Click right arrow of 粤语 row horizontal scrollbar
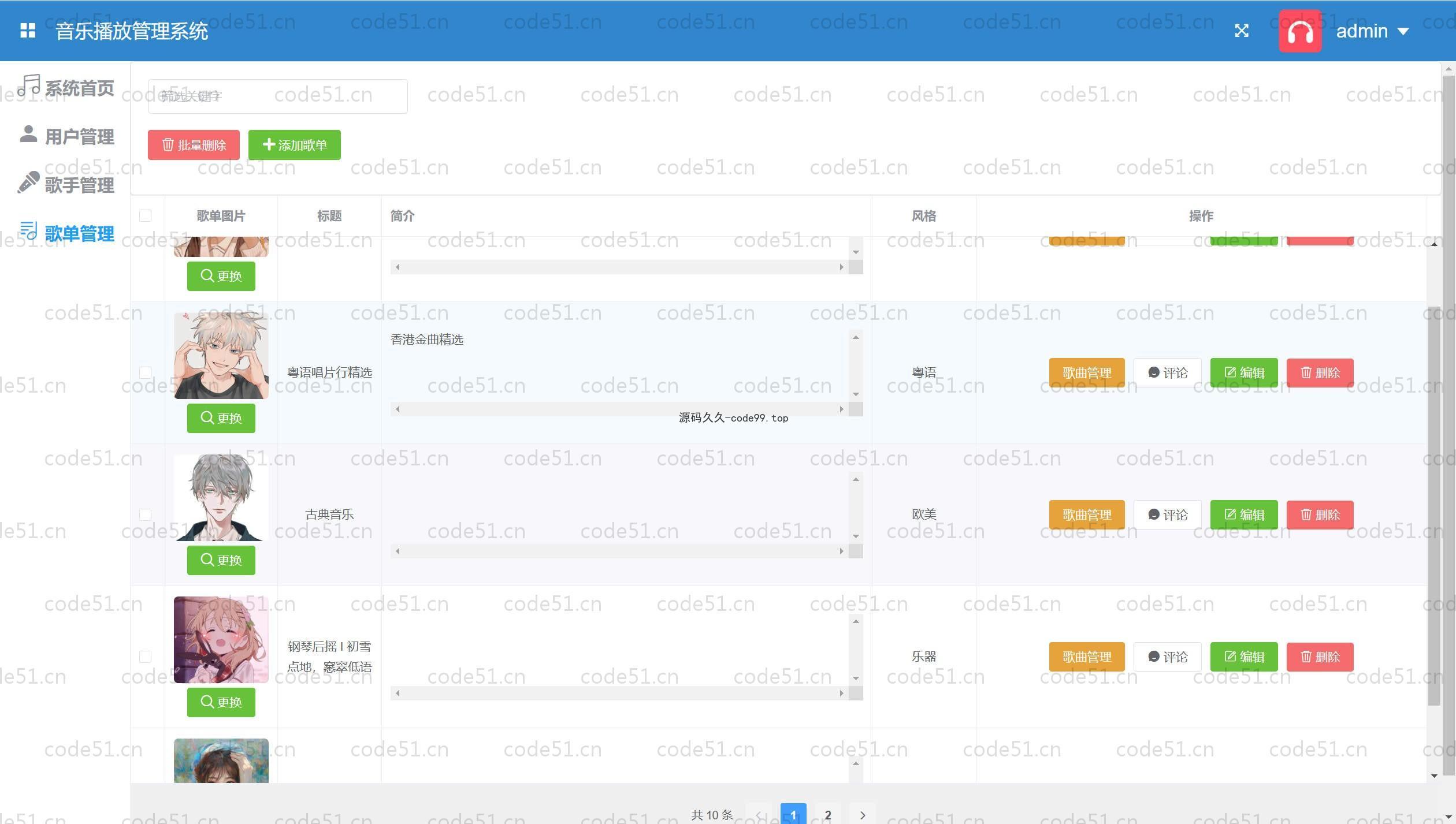1456x824 pixels. tap(842, 409)
